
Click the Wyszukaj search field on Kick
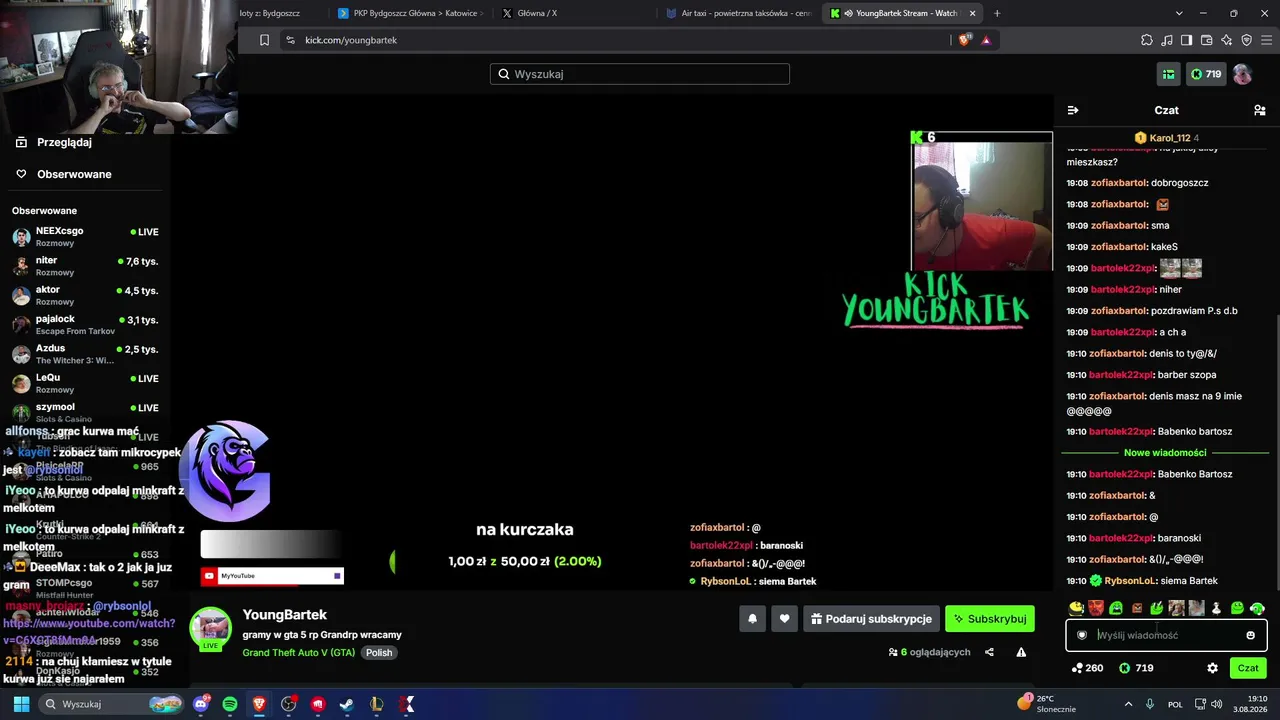[x=640, y=74]
